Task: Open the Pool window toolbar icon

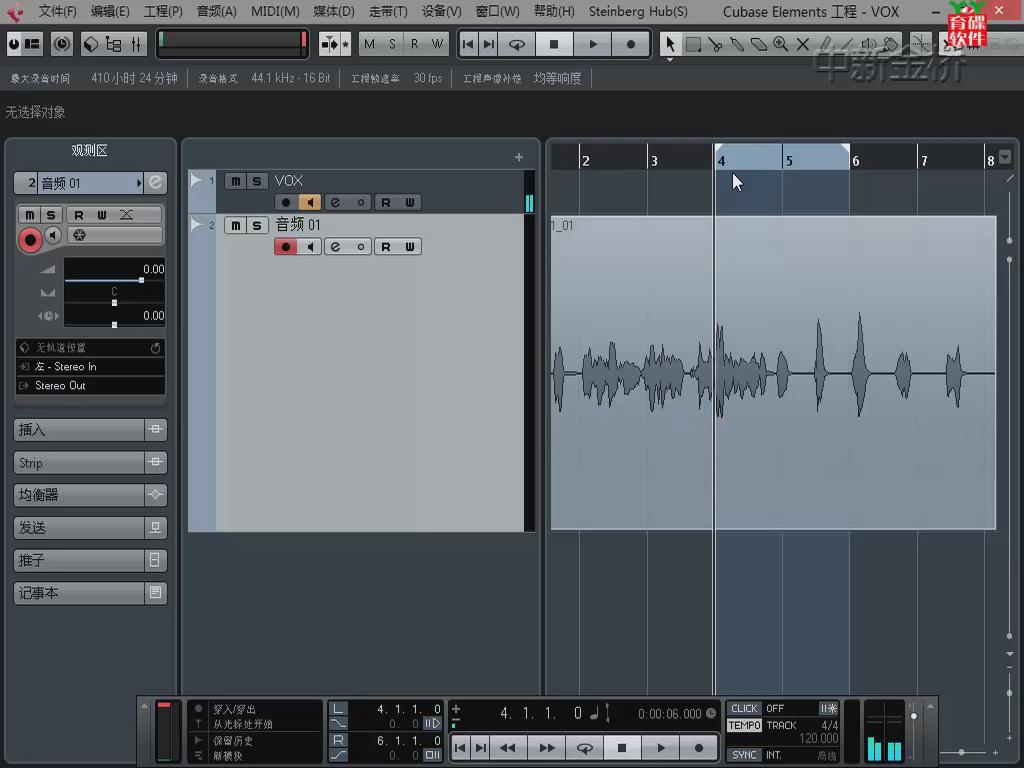Action: (x=91, y=44)
